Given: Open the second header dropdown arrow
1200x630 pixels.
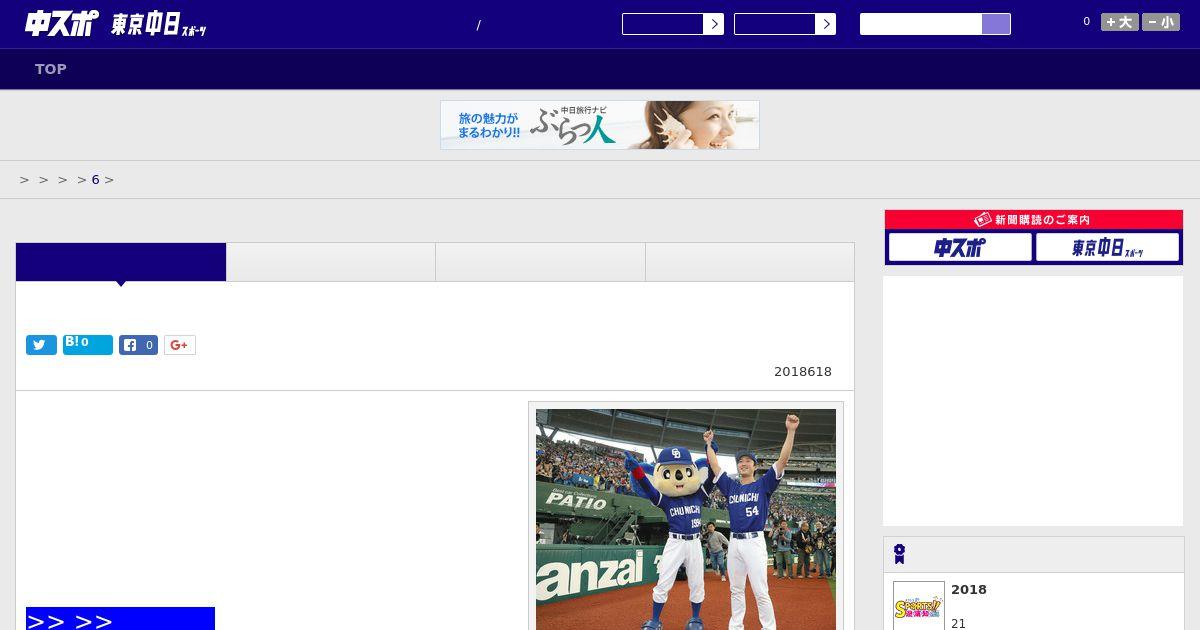Looking at the screenshot, I should coord(825,24).
